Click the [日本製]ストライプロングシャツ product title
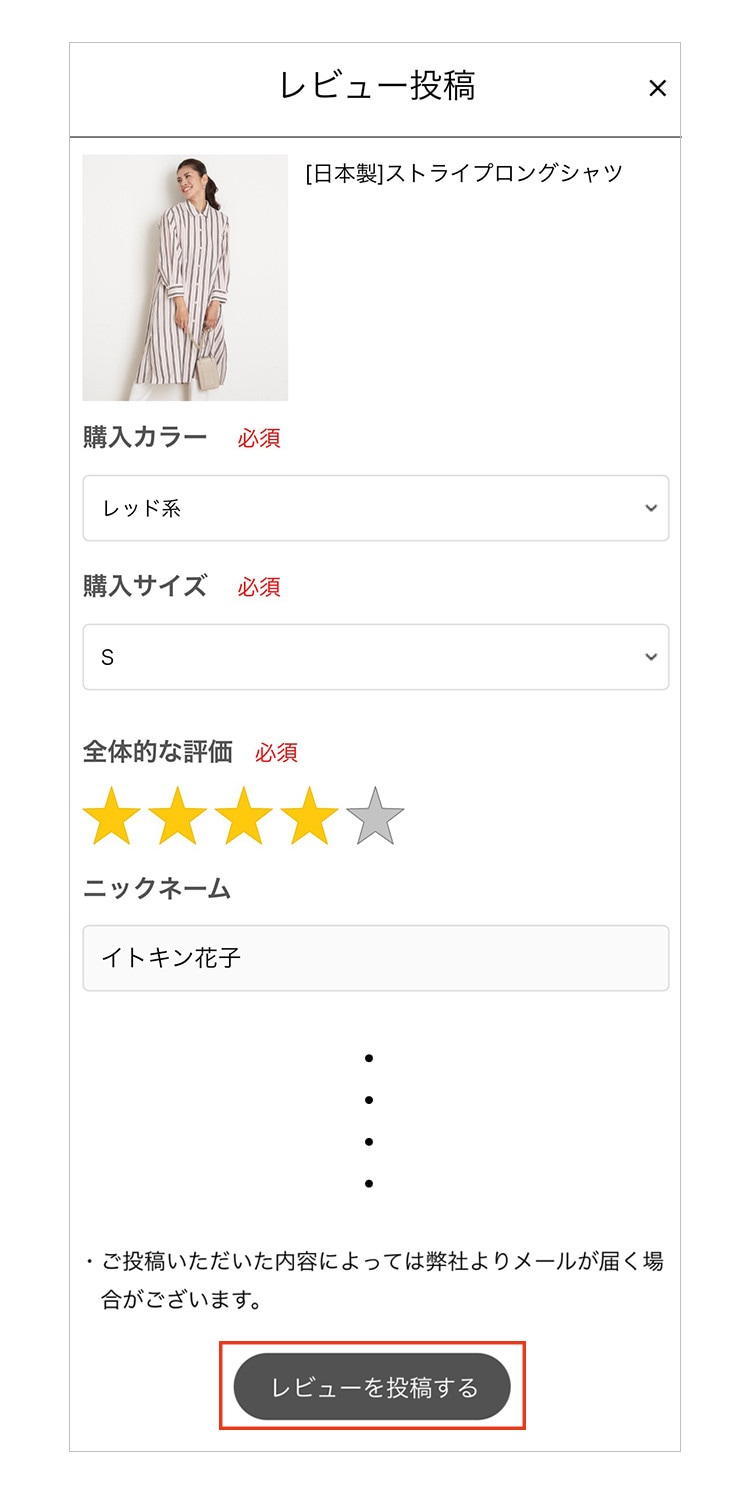Viewport: 750px width, 1500px height. click(x=464, y=174)
